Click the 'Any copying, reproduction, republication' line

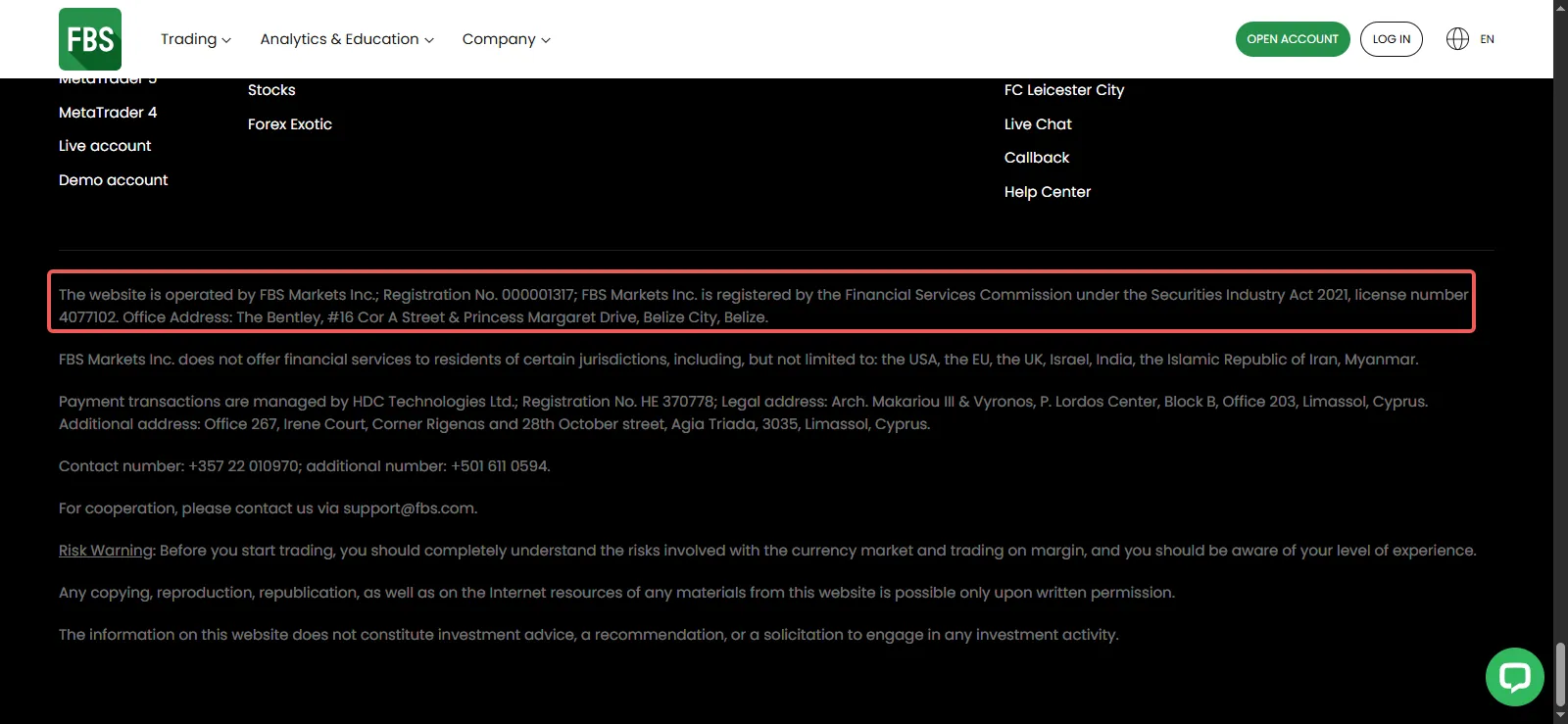(617, 593)
